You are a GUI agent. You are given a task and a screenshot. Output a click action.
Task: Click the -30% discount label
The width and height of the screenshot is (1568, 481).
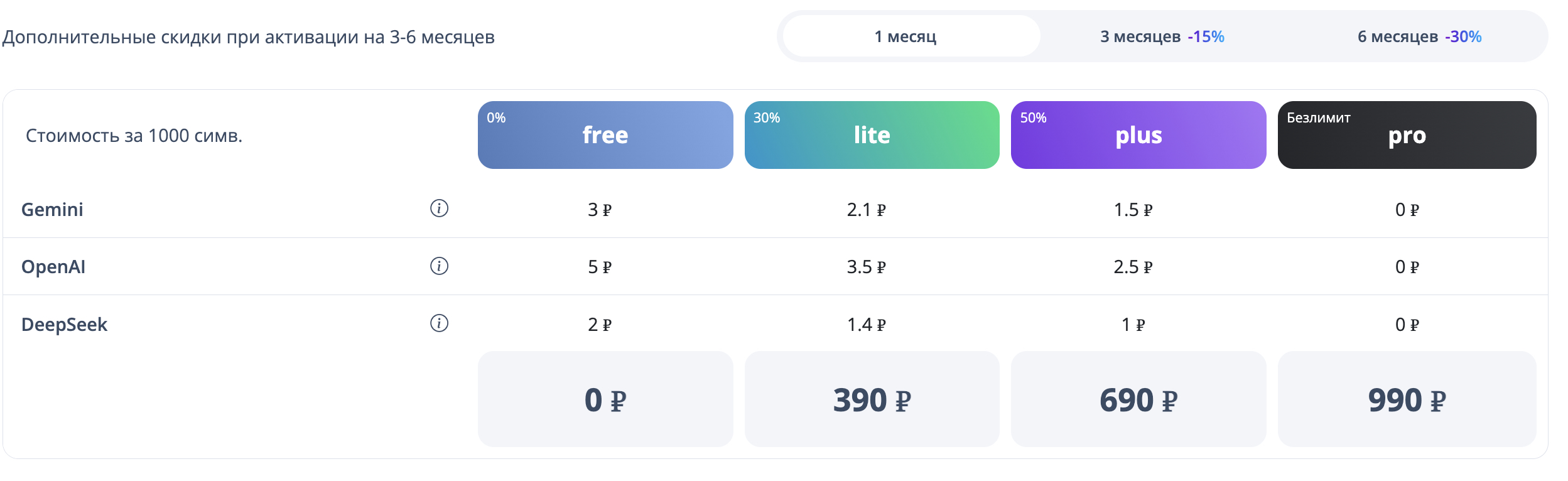[1463, 36]
